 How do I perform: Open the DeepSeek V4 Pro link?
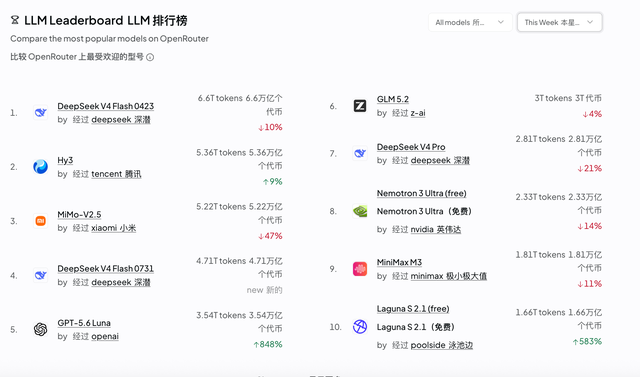click(411, 147)
